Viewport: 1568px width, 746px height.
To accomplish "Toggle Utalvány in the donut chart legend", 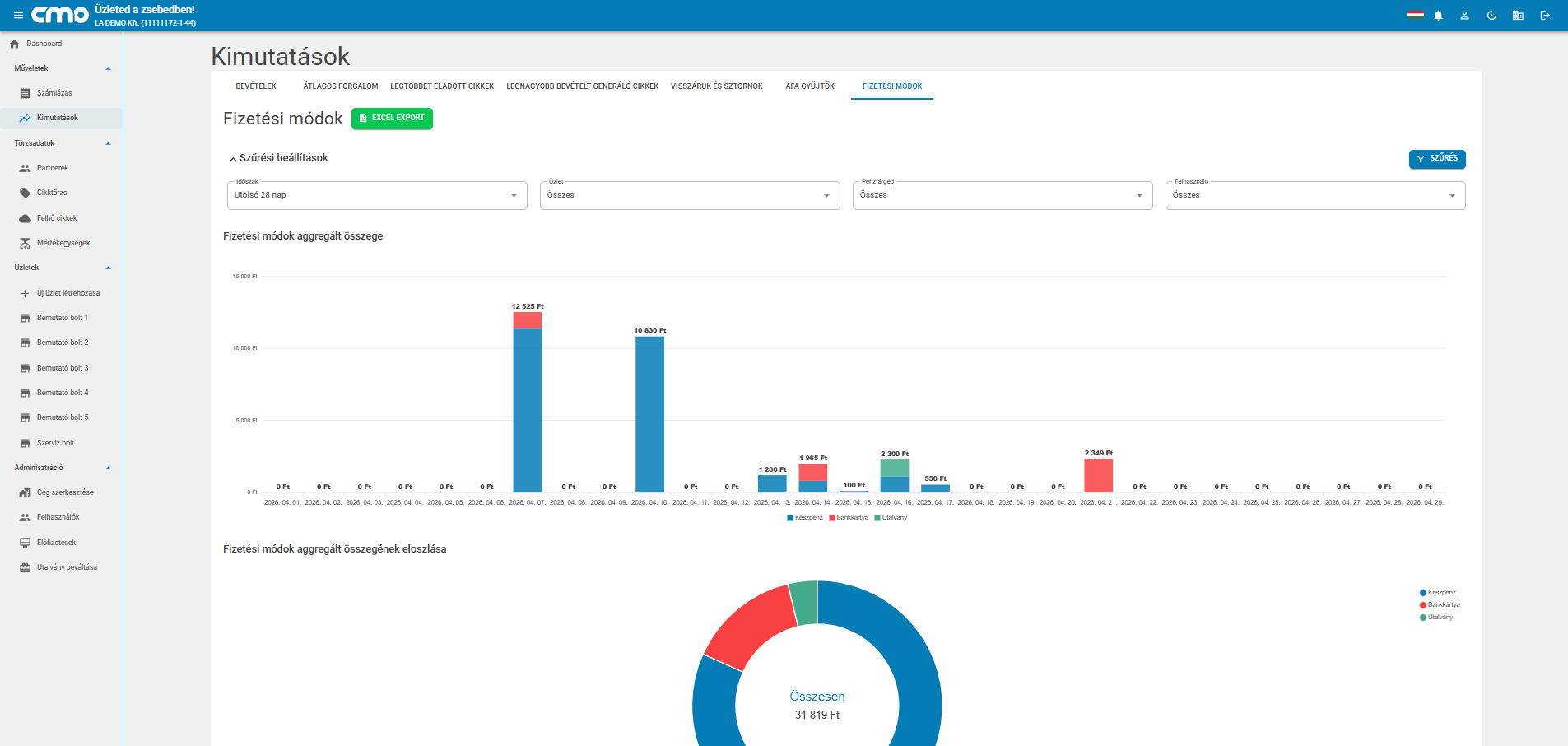I will (x=1436, y=618).
